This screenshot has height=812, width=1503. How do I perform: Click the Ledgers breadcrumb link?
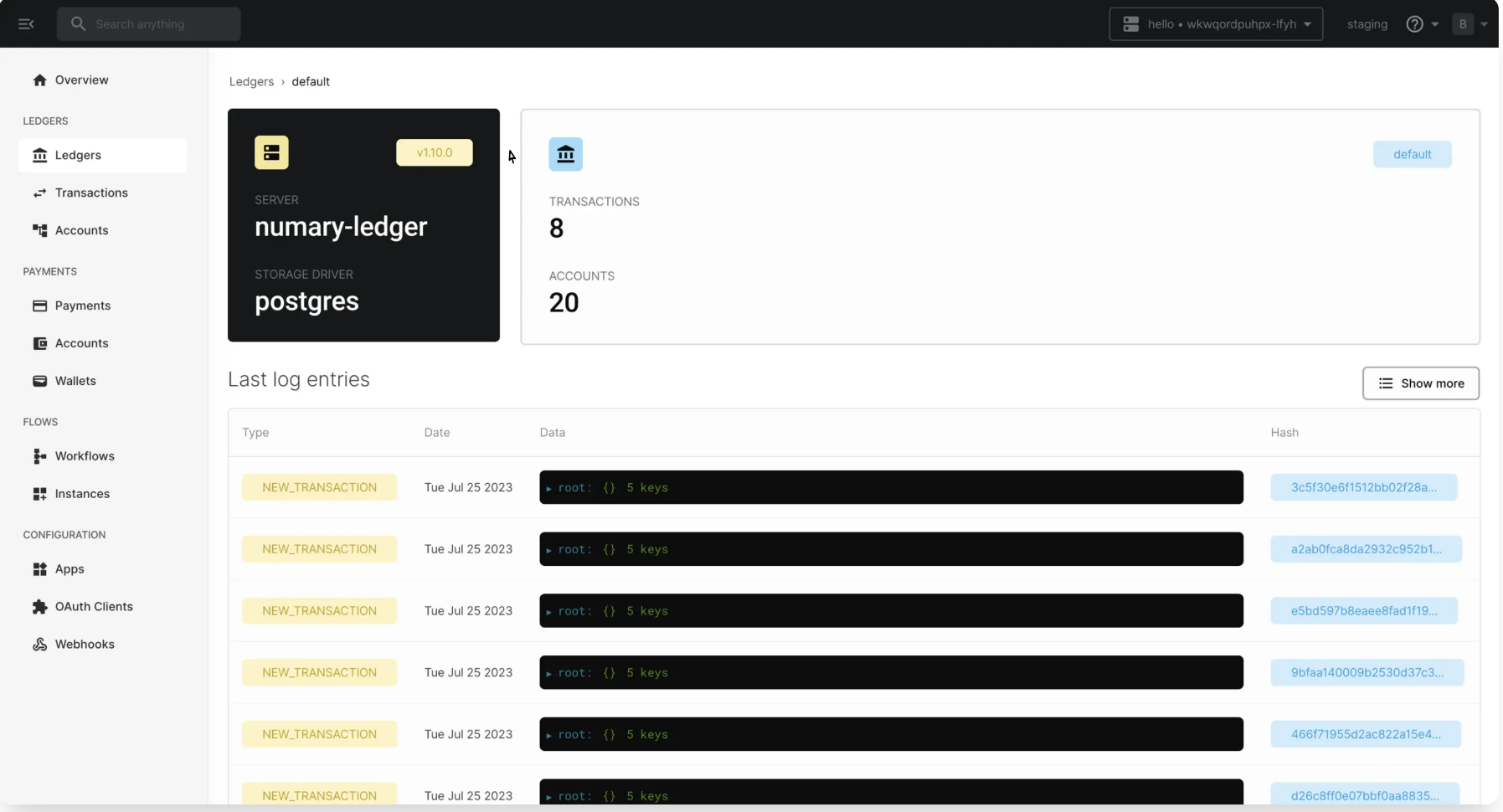pyautogui.click(x=251, y=81)
